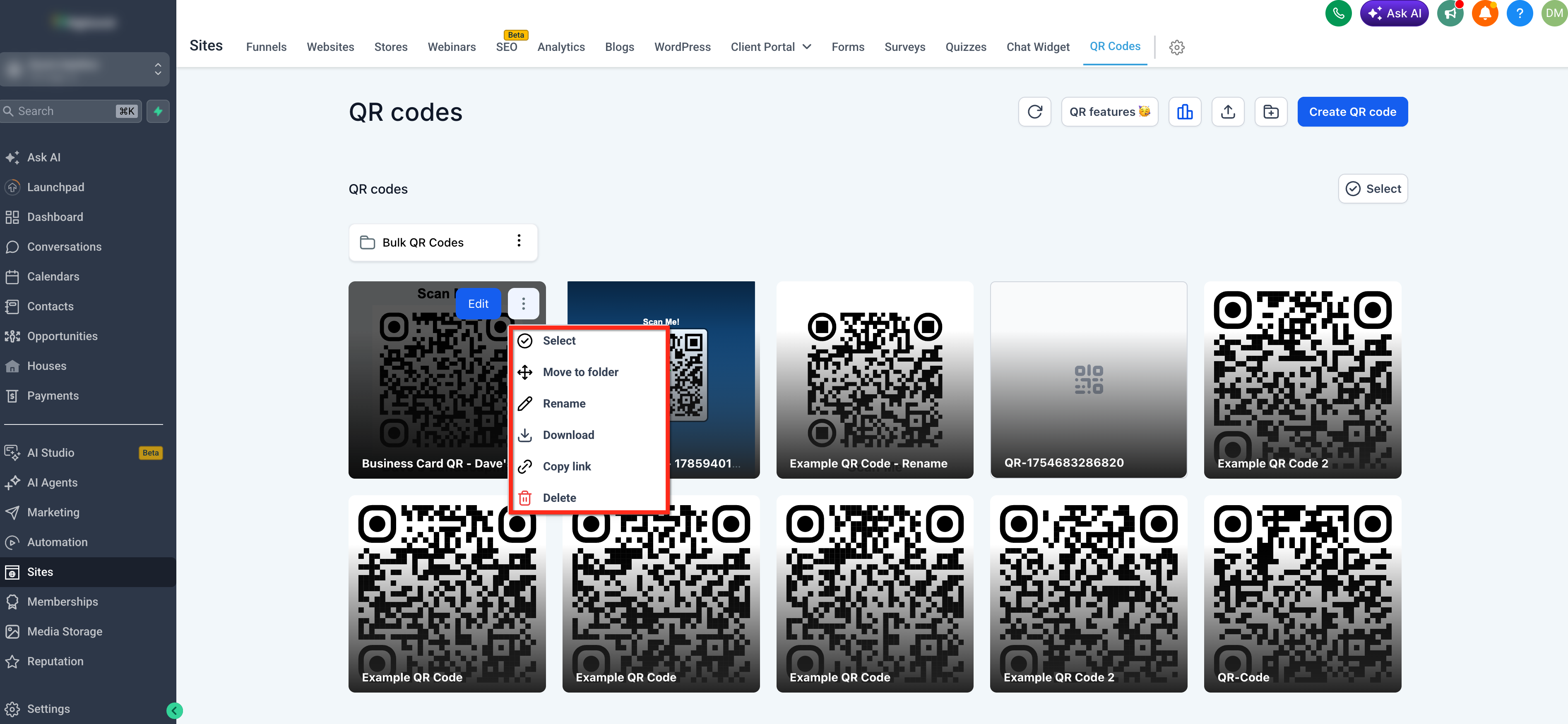Image resolution: width=1568 pixels, height=724 pixels.
Task: Switch to the Stores tab
Action: [x=391, y=47]
